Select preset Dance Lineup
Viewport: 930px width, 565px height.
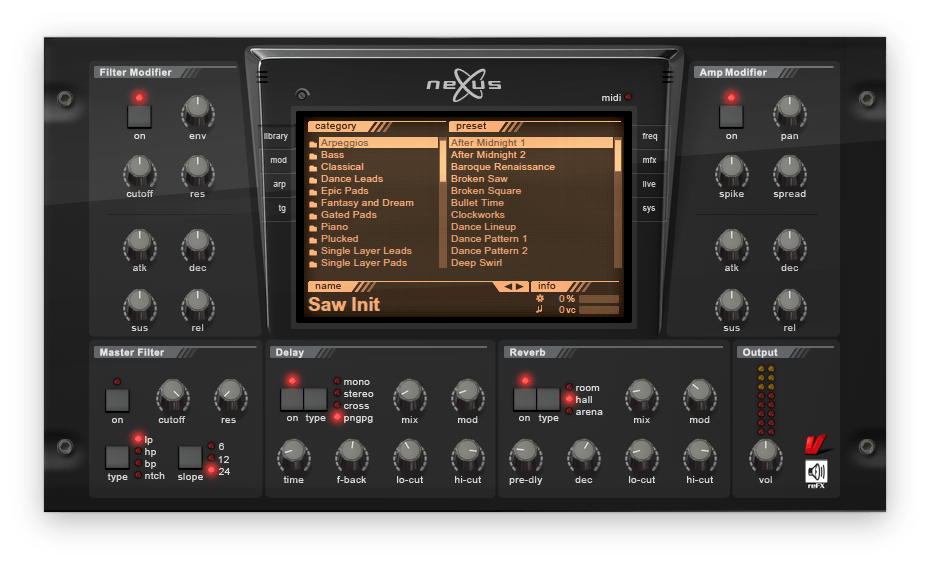[483, 226]
